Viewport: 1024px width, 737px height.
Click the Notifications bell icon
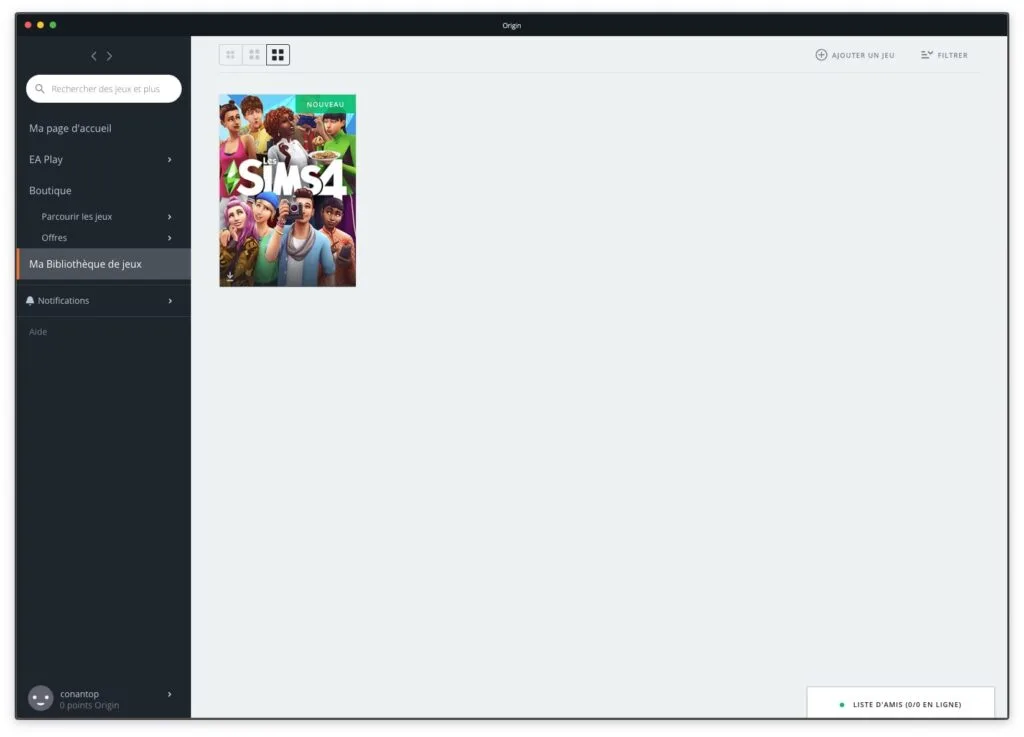click(x=30, y=301)
